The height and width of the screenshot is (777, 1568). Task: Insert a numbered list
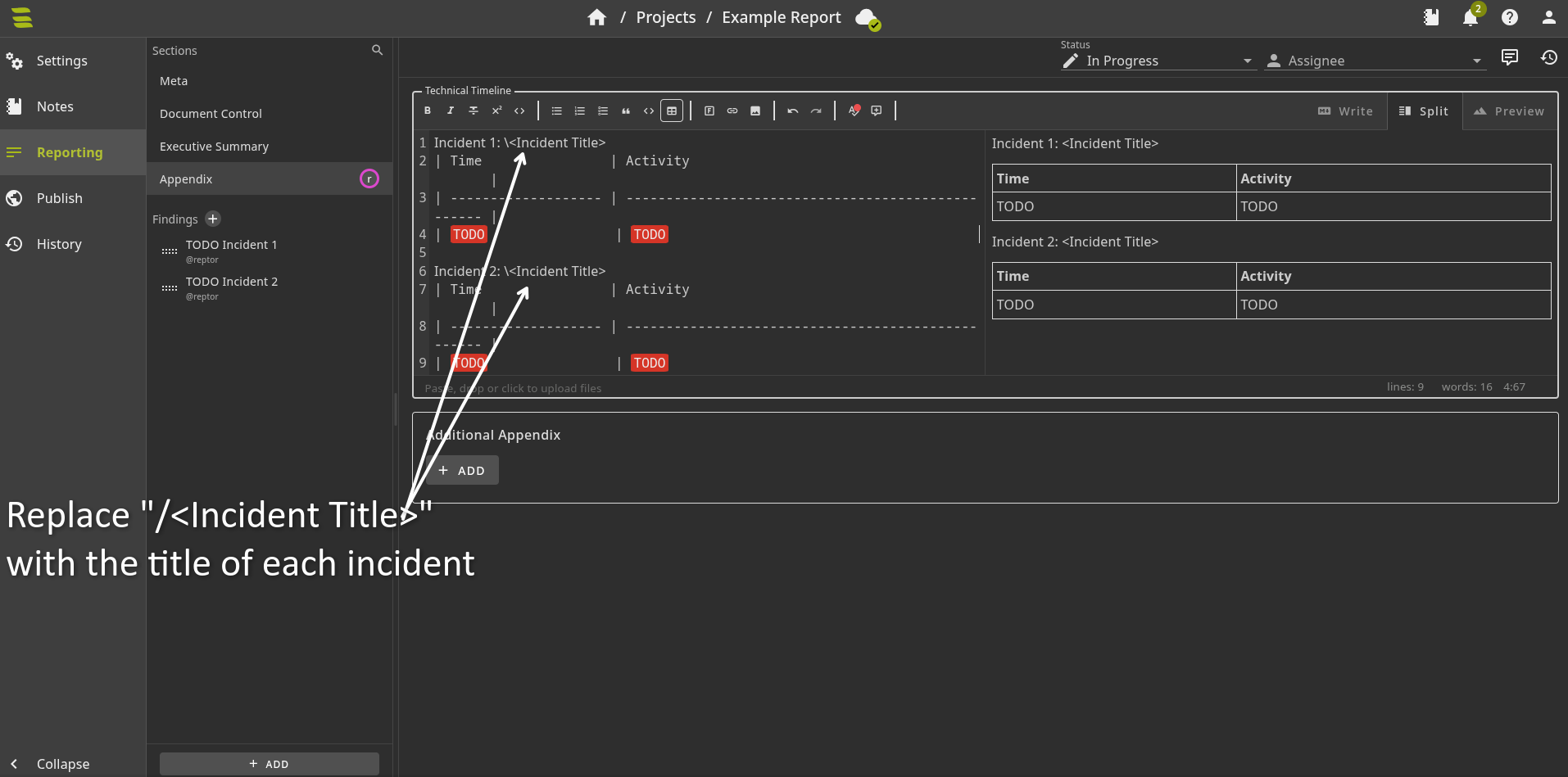tap(579, 111)
